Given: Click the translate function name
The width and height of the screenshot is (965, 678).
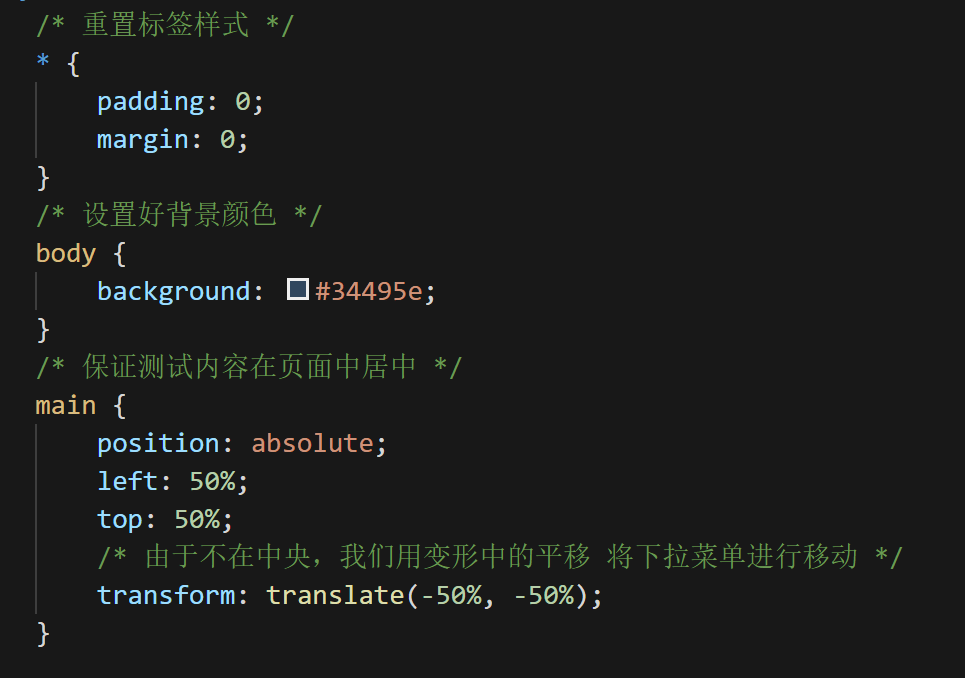Looking at the screenshot, I should click(334, 595).
